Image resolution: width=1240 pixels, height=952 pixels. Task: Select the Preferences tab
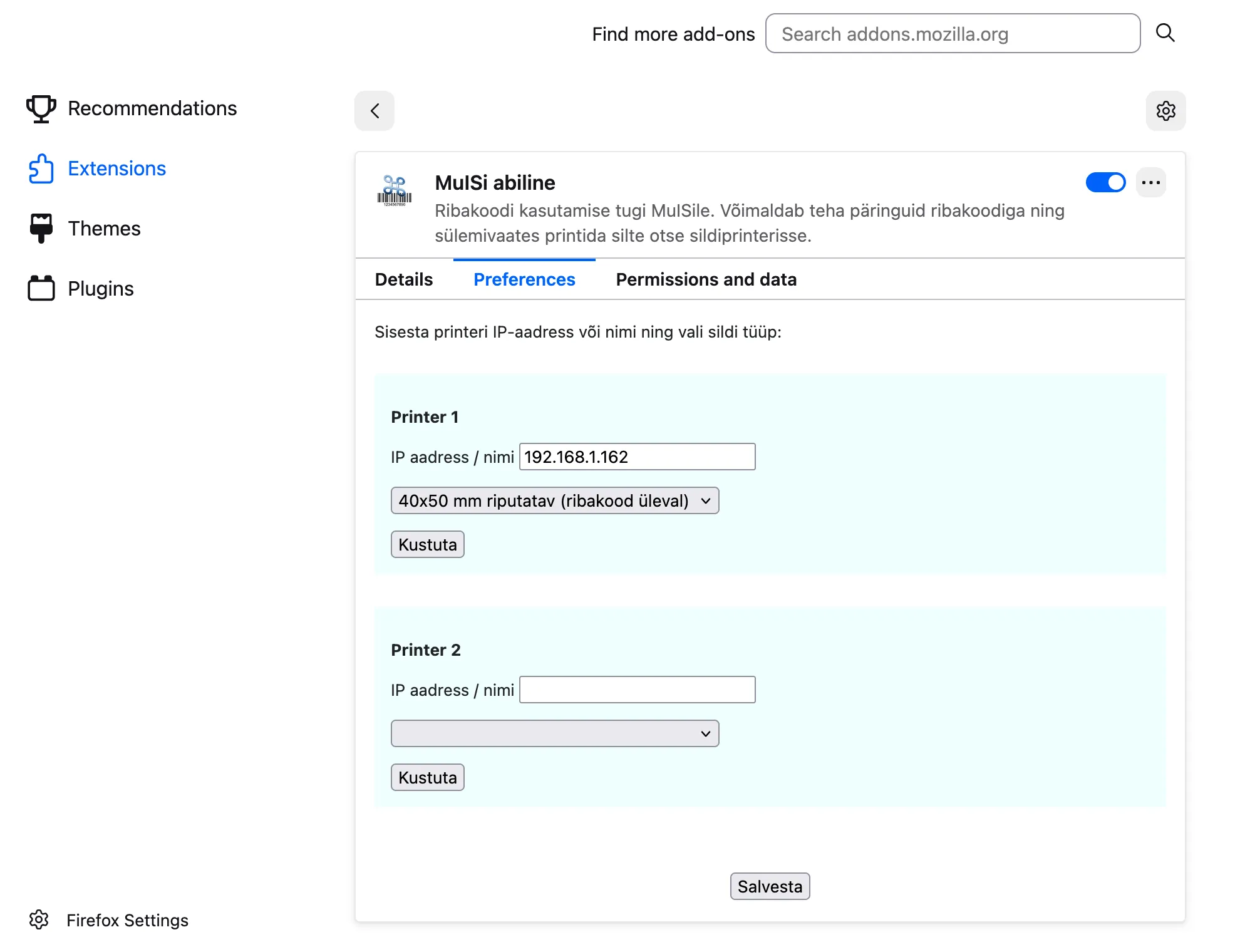524,279
